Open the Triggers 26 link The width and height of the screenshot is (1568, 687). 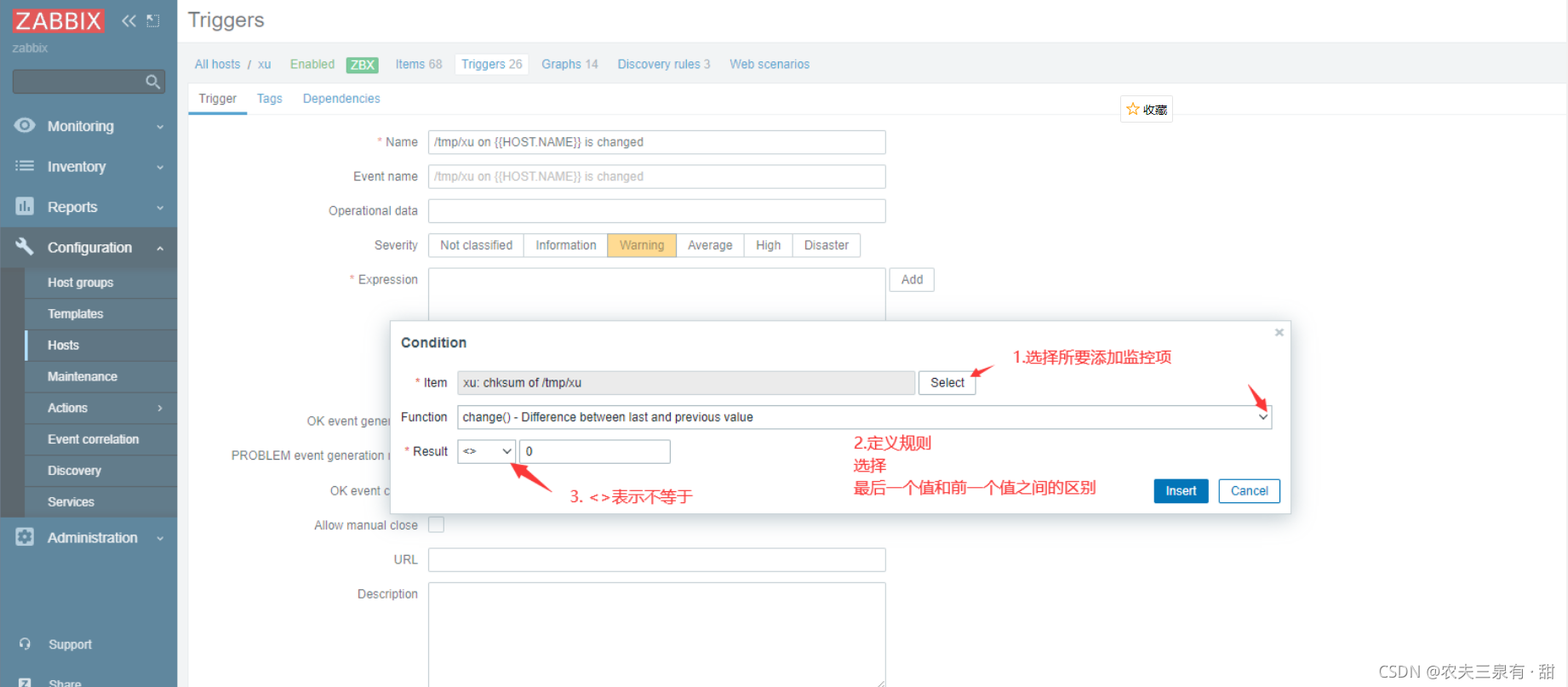pyautogui.click(x=492, y=65)
